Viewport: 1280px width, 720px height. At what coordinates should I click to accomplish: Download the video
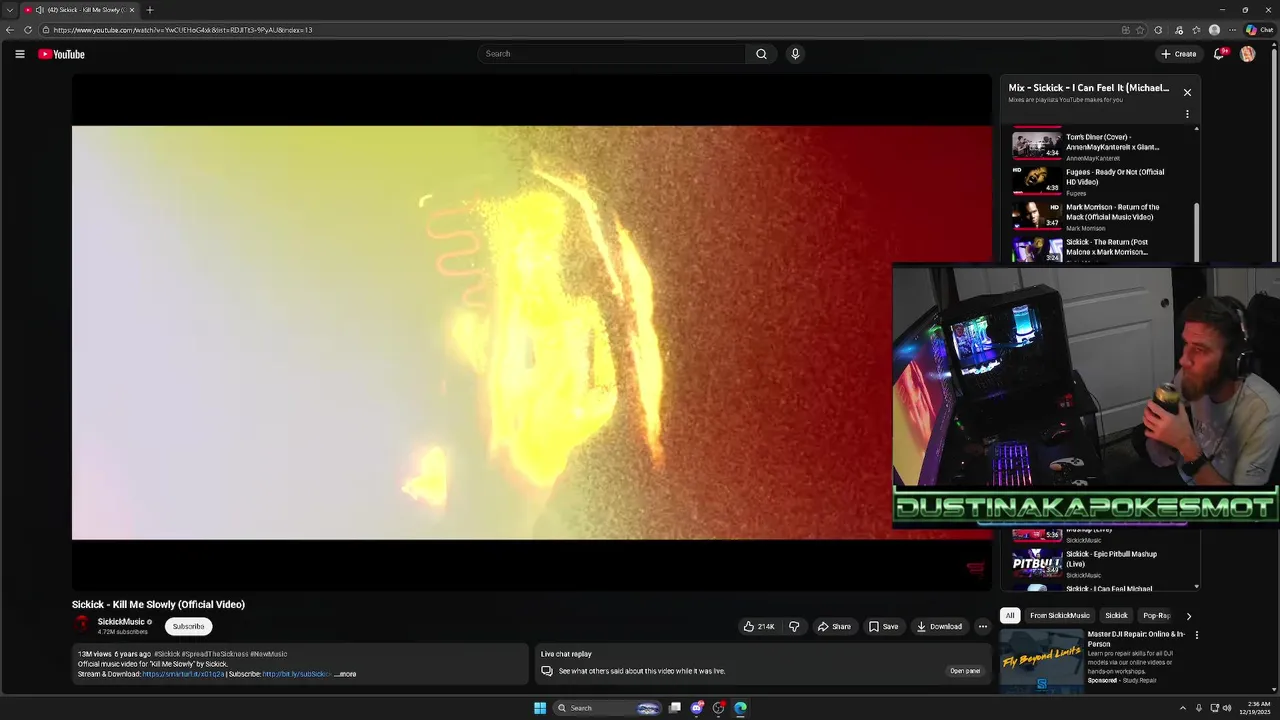939,627
